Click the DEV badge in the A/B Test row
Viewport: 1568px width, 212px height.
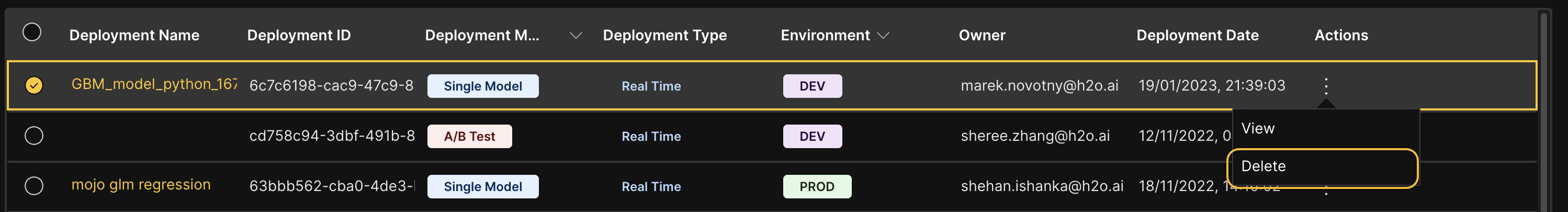[x=812, y=137]
